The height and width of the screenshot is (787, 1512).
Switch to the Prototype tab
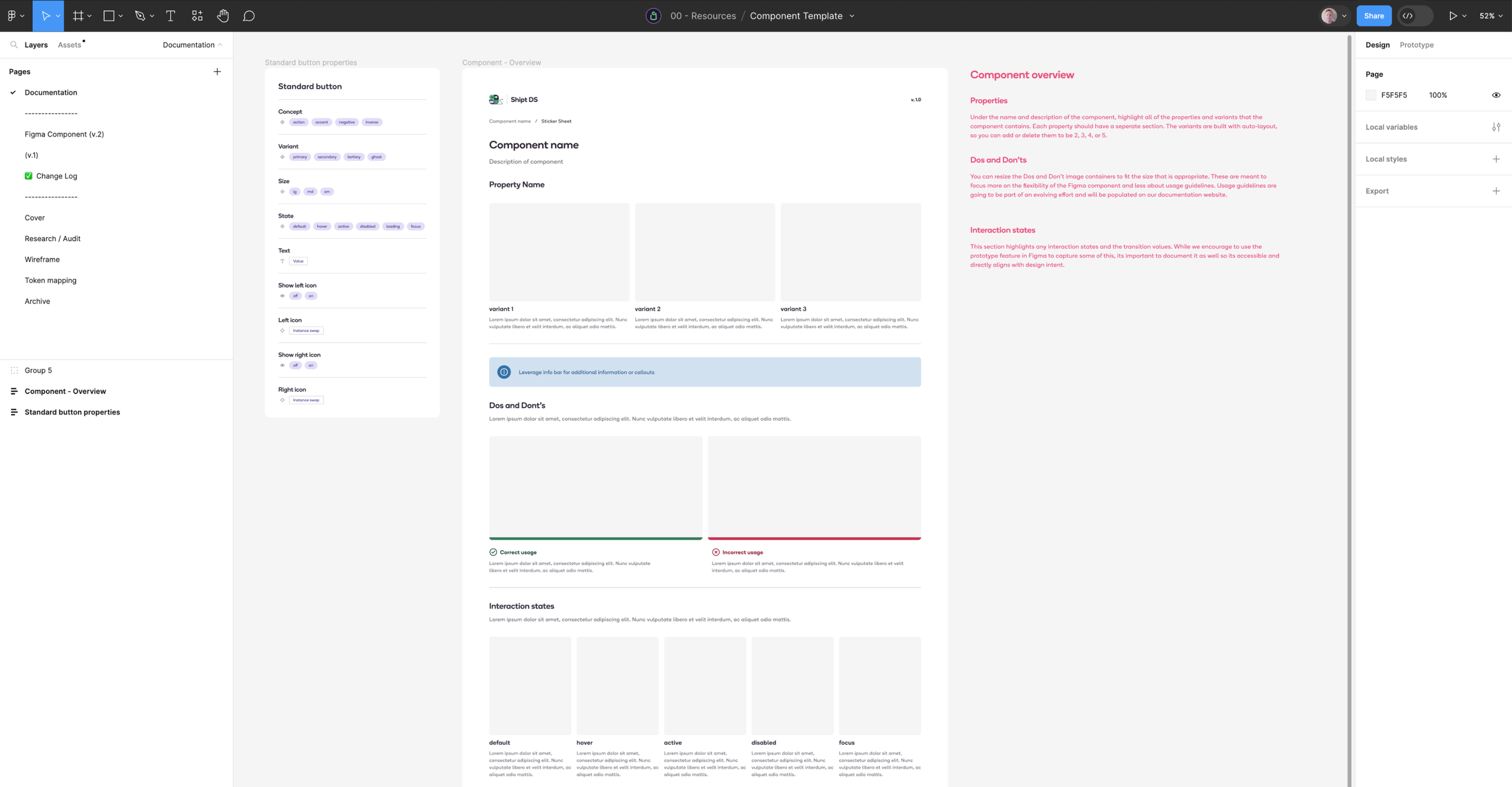[1416, 45]
